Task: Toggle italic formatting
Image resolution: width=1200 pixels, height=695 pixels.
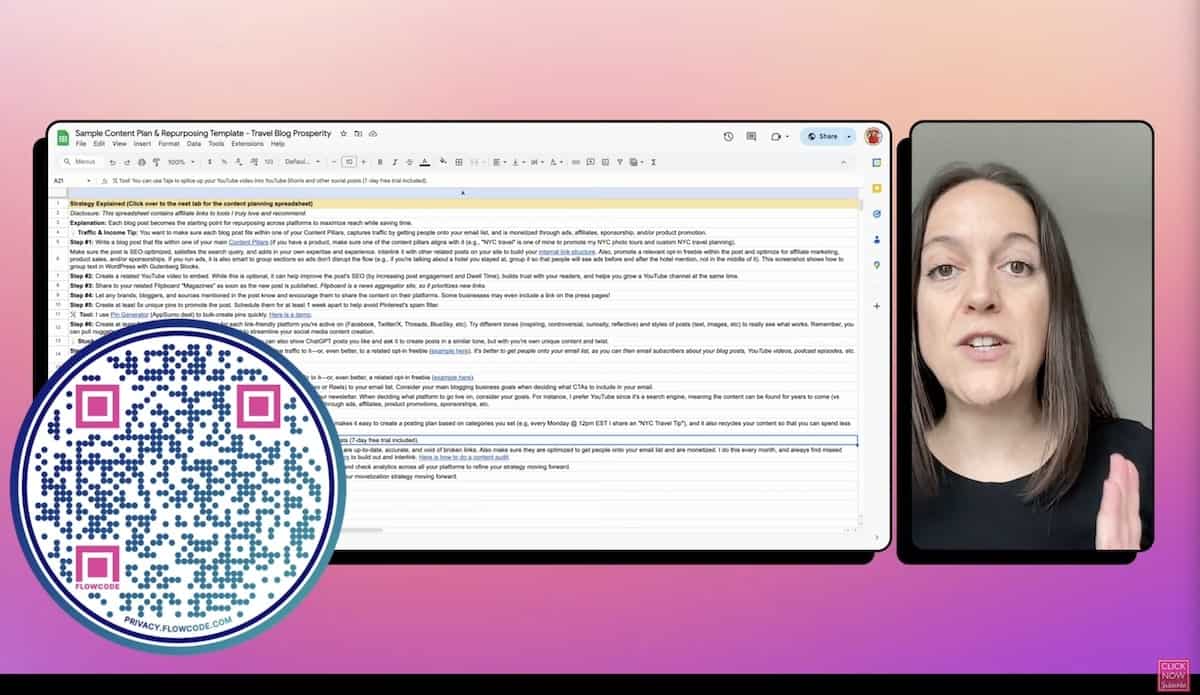Action: pos(395,161)
